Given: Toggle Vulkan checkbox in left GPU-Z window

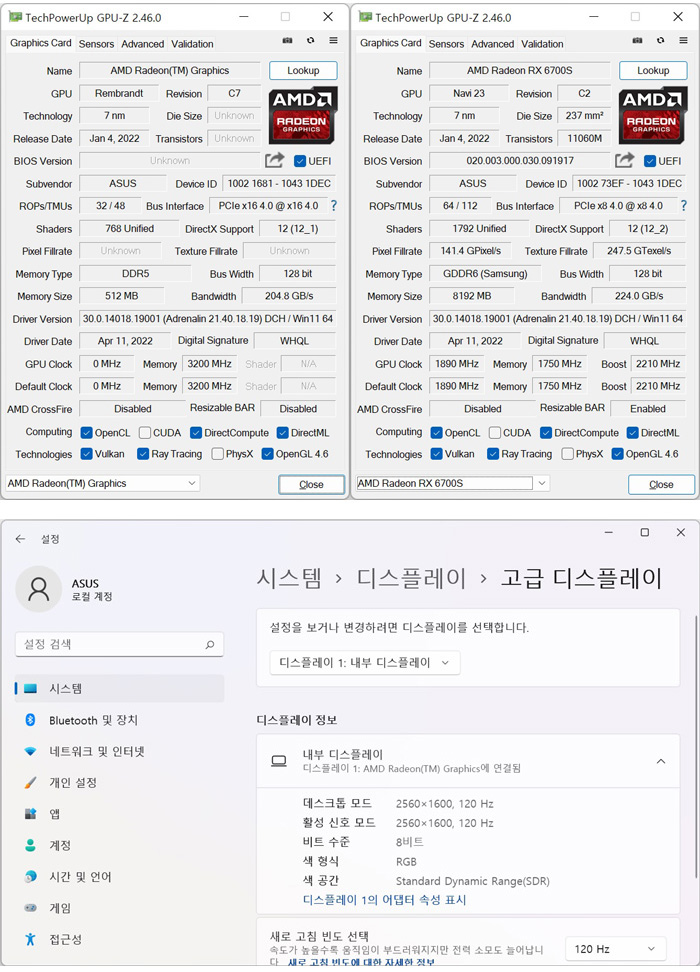Looking at the screenshot, I should pos(87,454).
